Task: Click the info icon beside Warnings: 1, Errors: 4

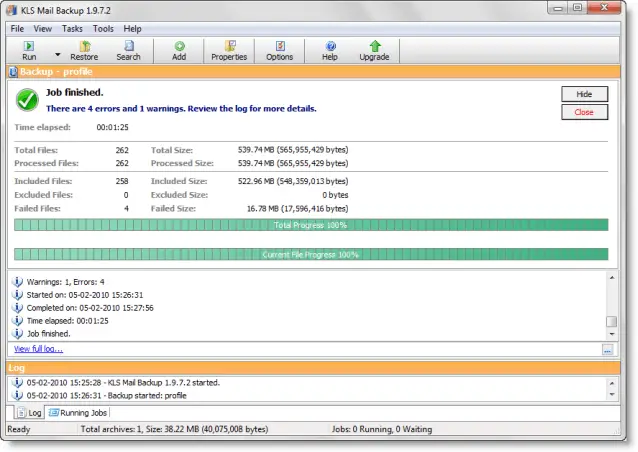Action: click(17, 282)
